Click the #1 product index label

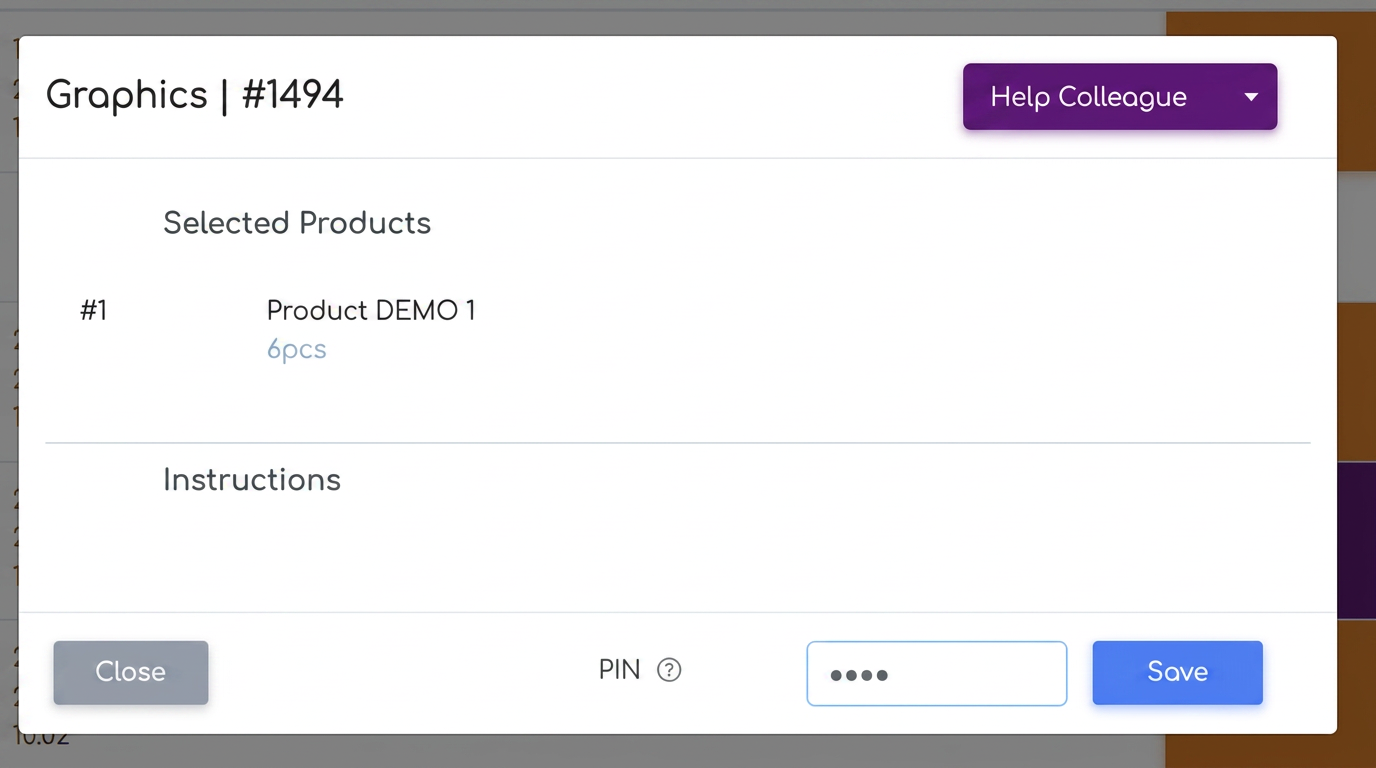pyautogui.click(x=94, y=311)
